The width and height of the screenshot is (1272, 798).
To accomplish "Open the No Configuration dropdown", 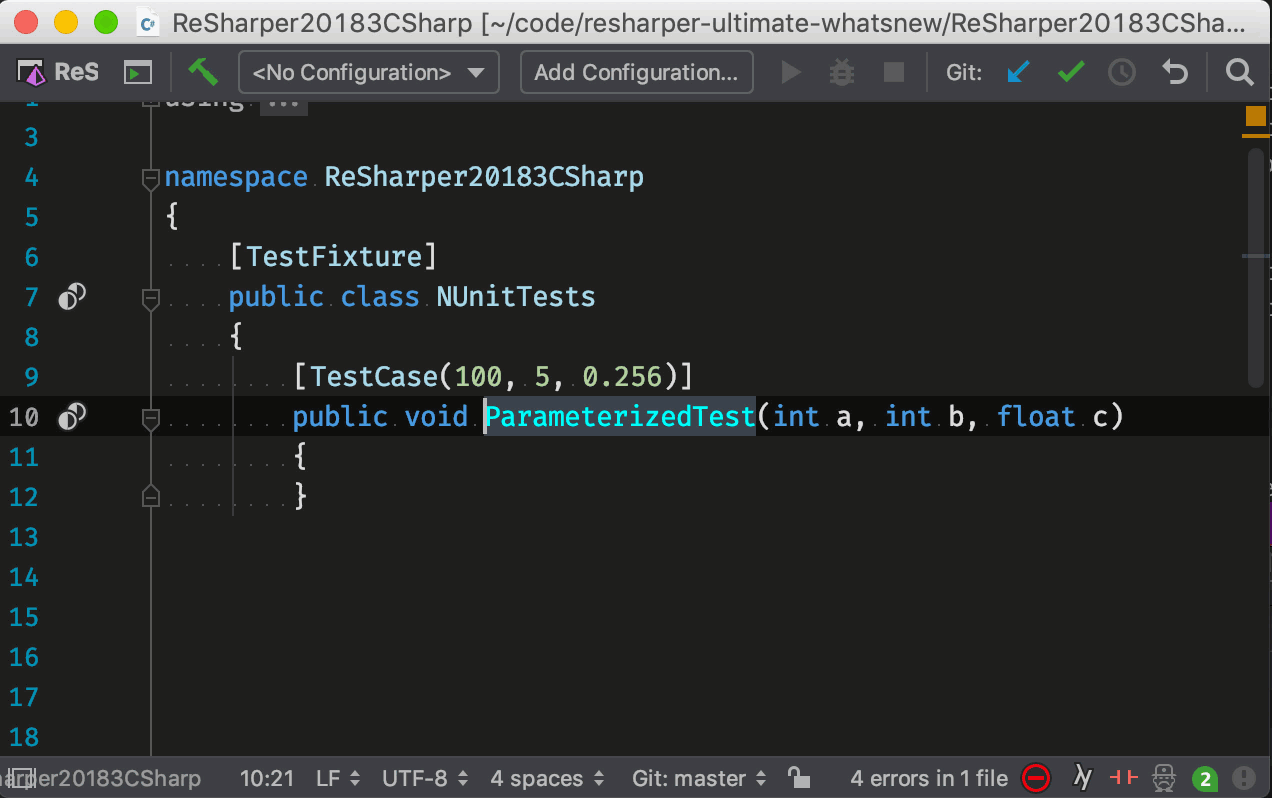I will [368, 71].
